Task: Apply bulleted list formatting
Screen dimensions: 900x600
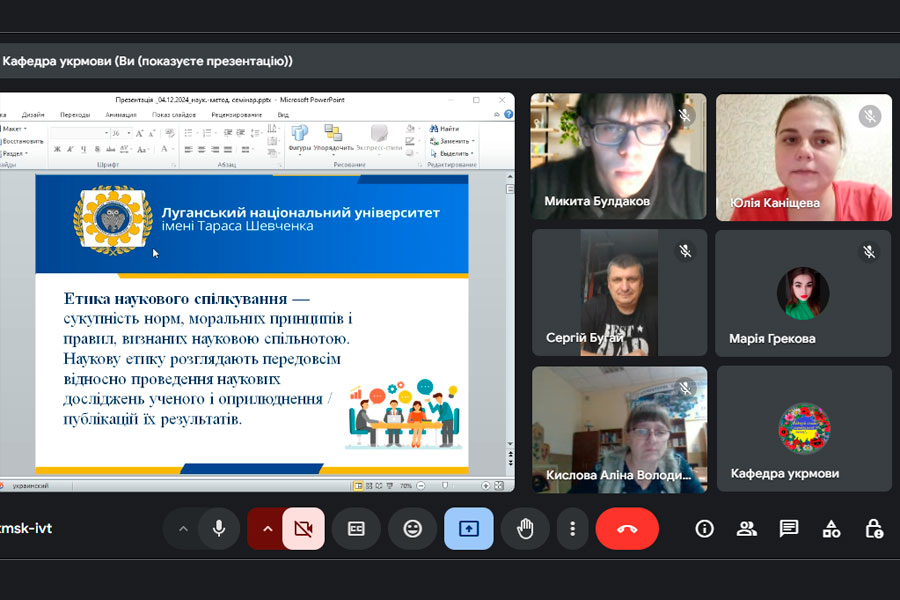Action: point(190,133)
